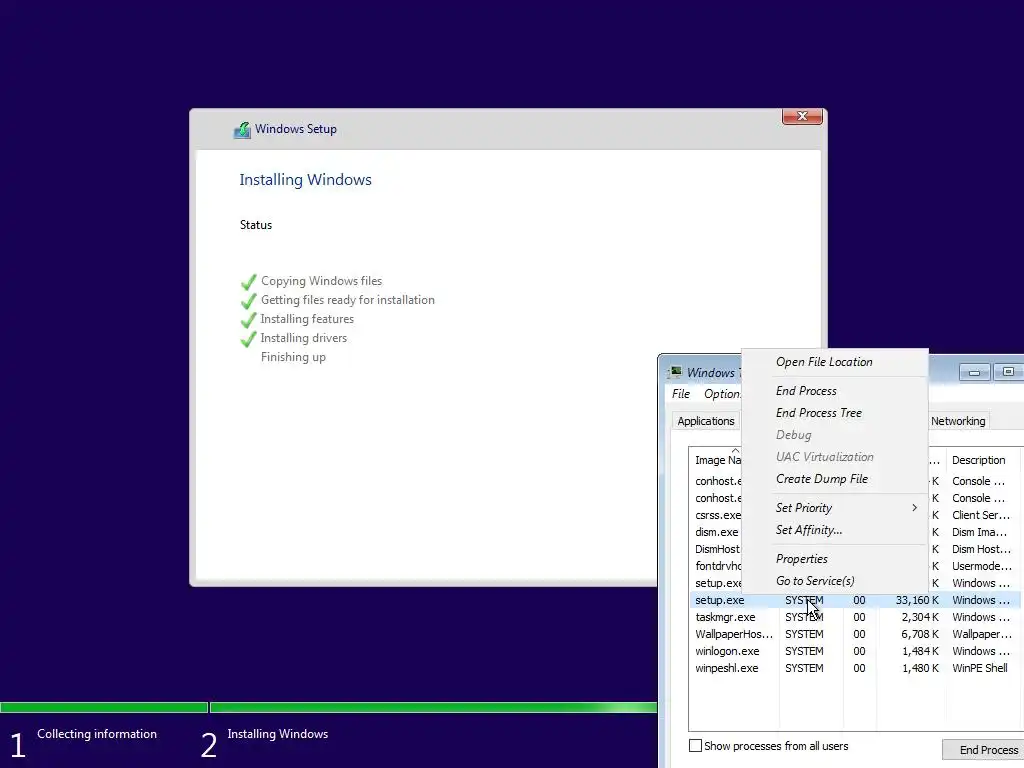Click the Task Manager window icon
This screenshot has width=1024, height=768.
[x=674, y=372]
